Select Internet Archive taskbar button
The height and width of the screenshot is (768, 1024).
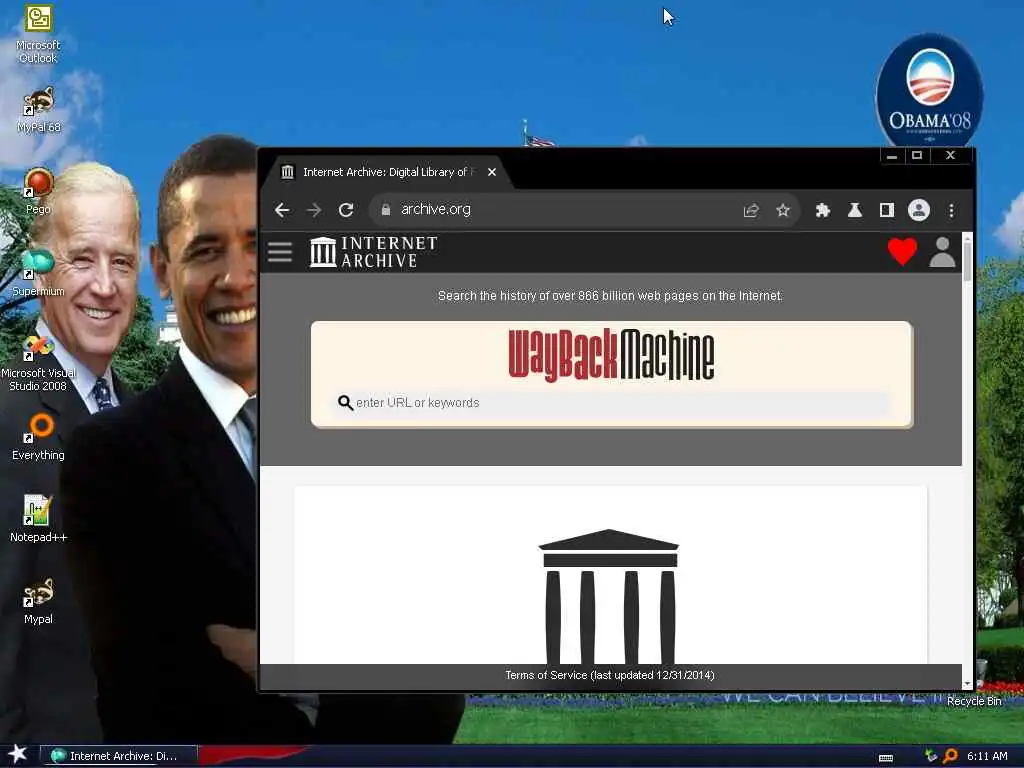(119, 756)
